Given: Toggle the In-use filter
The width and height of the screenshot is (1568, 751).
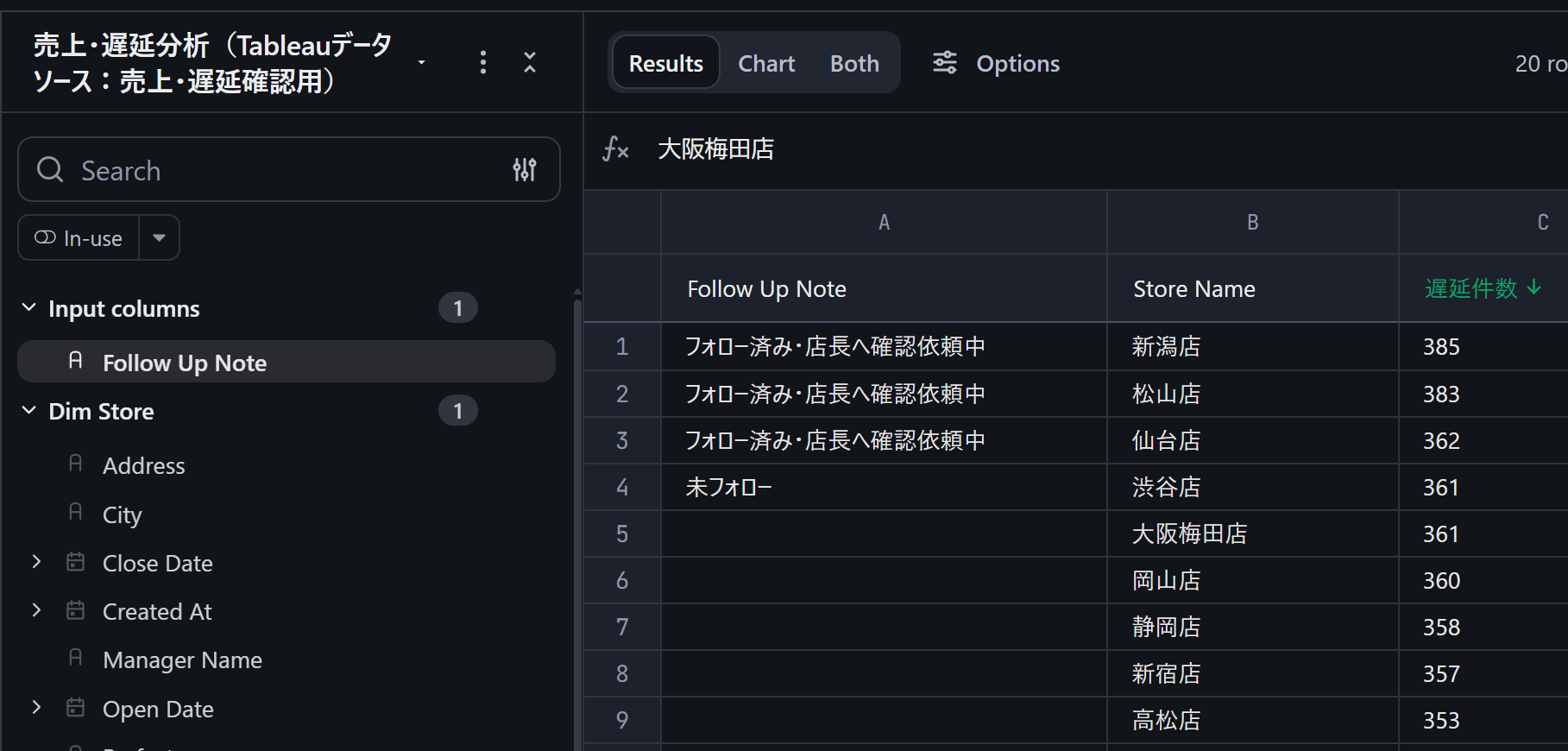Looking at the screenshot, I should 79,237.
